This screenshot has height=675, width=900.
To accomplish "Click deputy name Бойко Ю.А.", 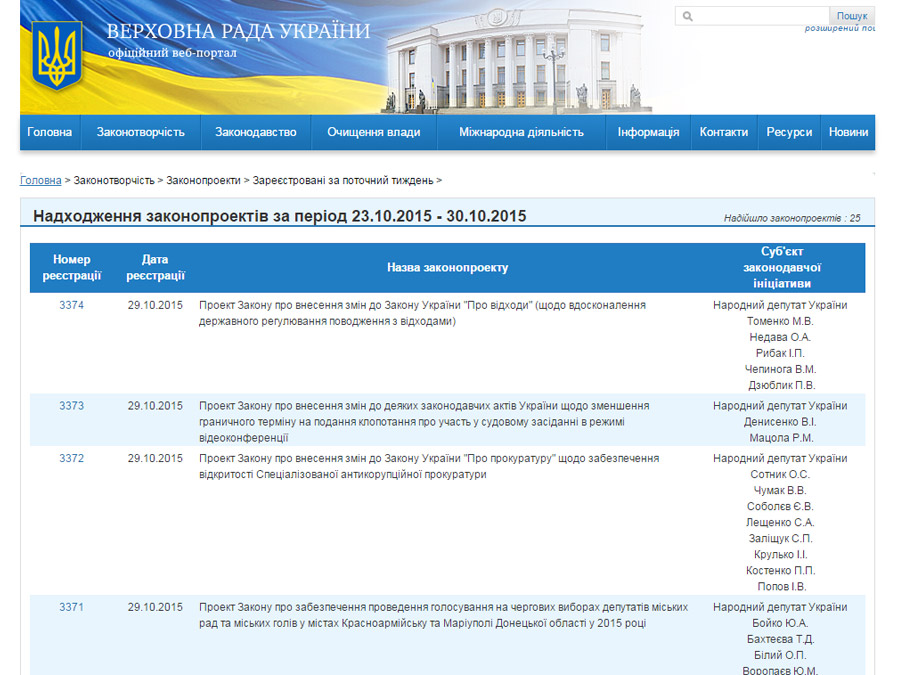I will 780,623.
